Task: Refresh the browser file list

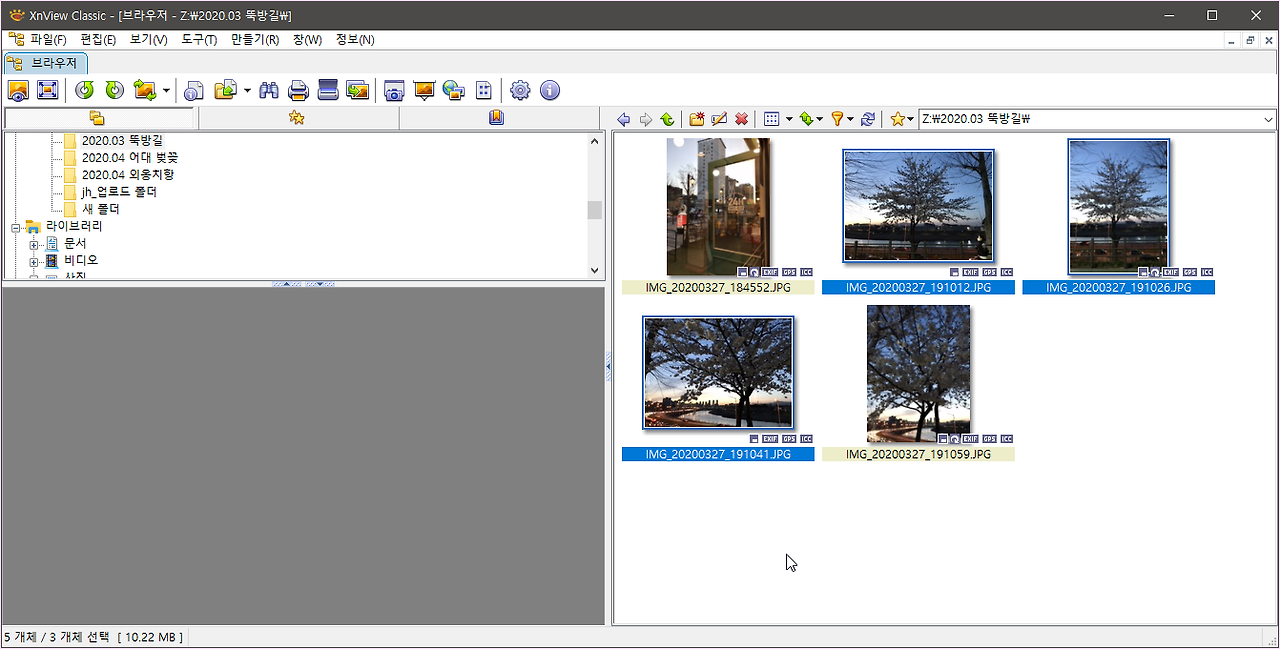Action: [868, 119]
